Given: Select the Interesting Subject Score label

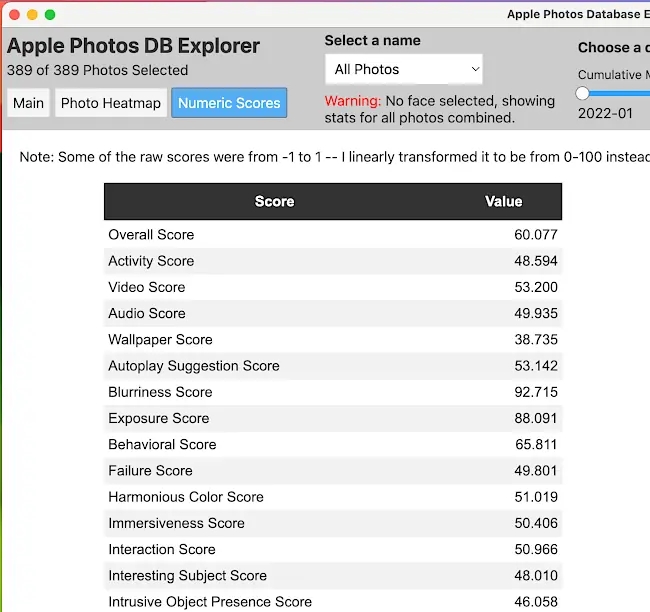Looking at the screenshot, I should [x=188, y=576].
